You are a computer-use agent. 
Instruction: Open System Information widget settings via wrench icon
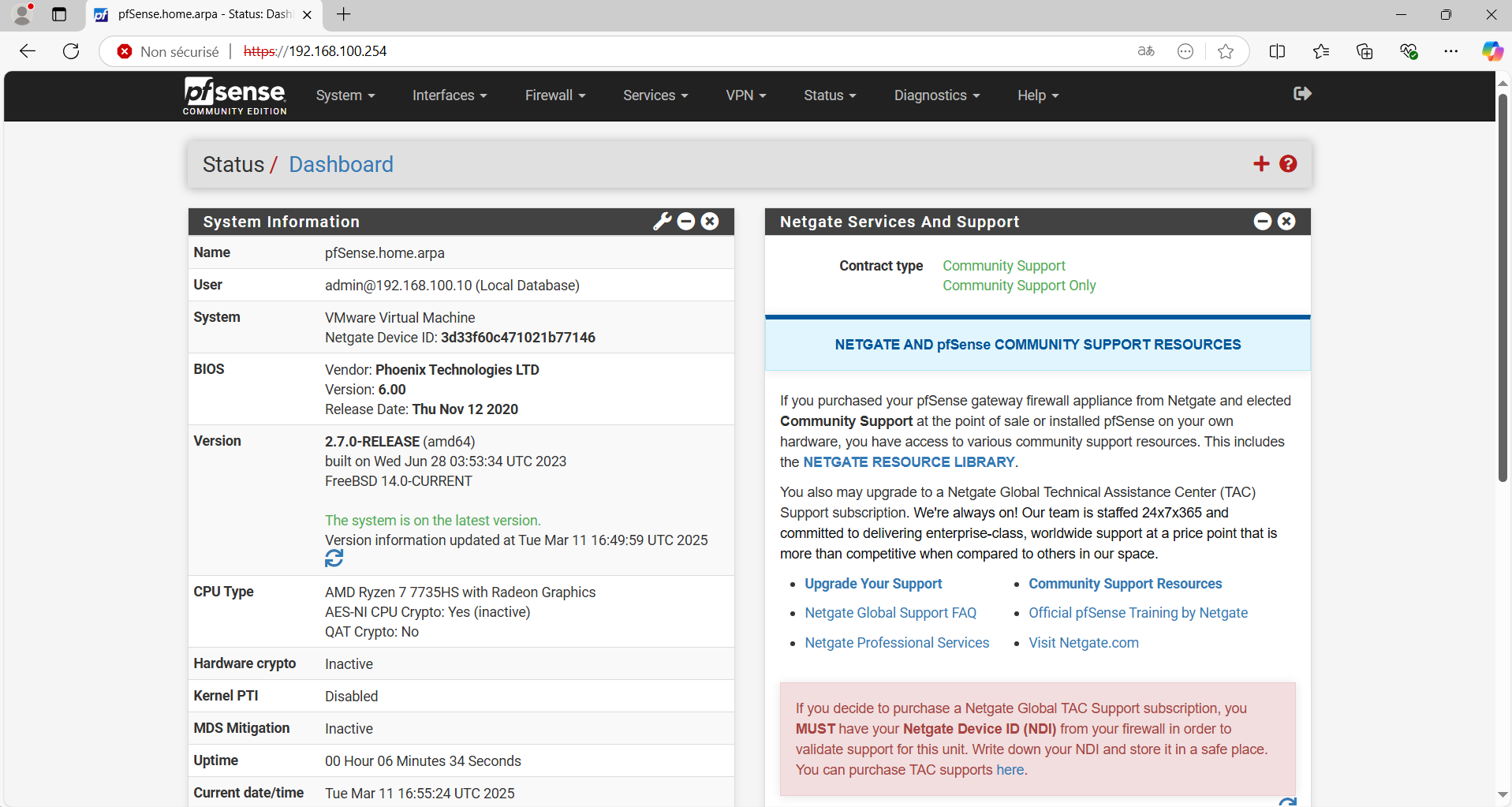tap(663, 221)
